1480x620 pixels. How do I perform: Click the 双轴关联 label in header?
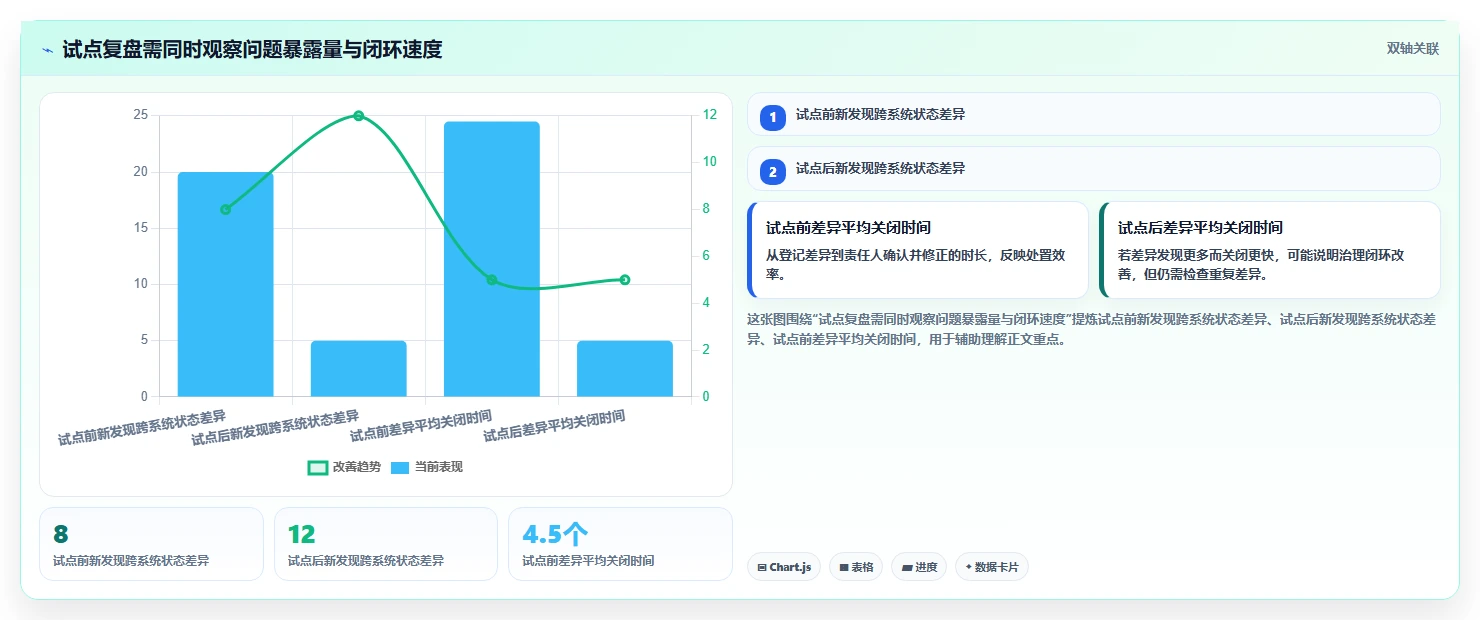pyautogui.click(x=1412, y=49)
